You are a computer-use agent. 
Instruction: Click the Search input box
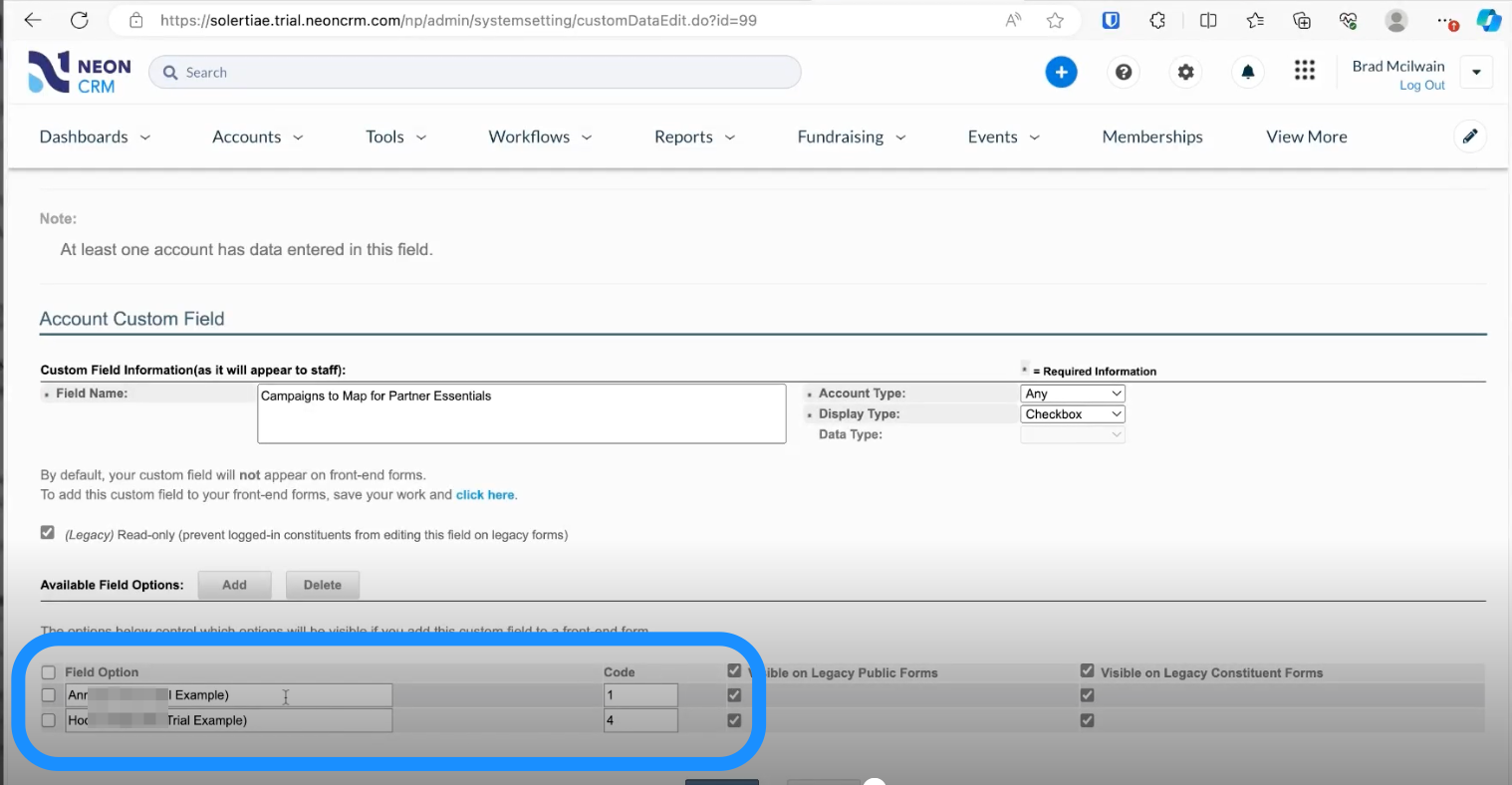point(474,73)
